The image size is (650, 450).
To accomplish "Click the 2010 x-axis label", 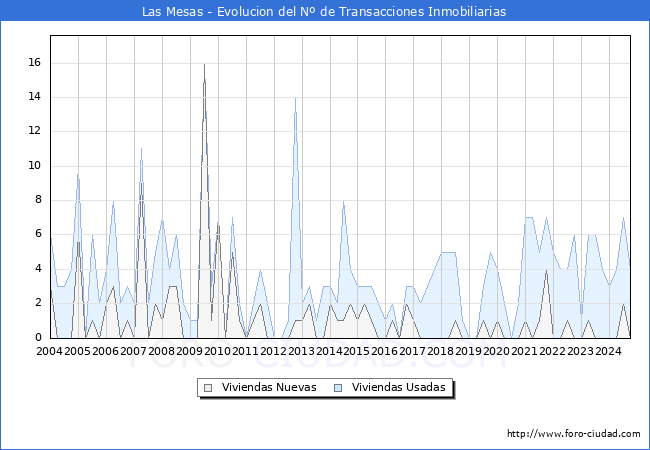I will pos(217,351).
